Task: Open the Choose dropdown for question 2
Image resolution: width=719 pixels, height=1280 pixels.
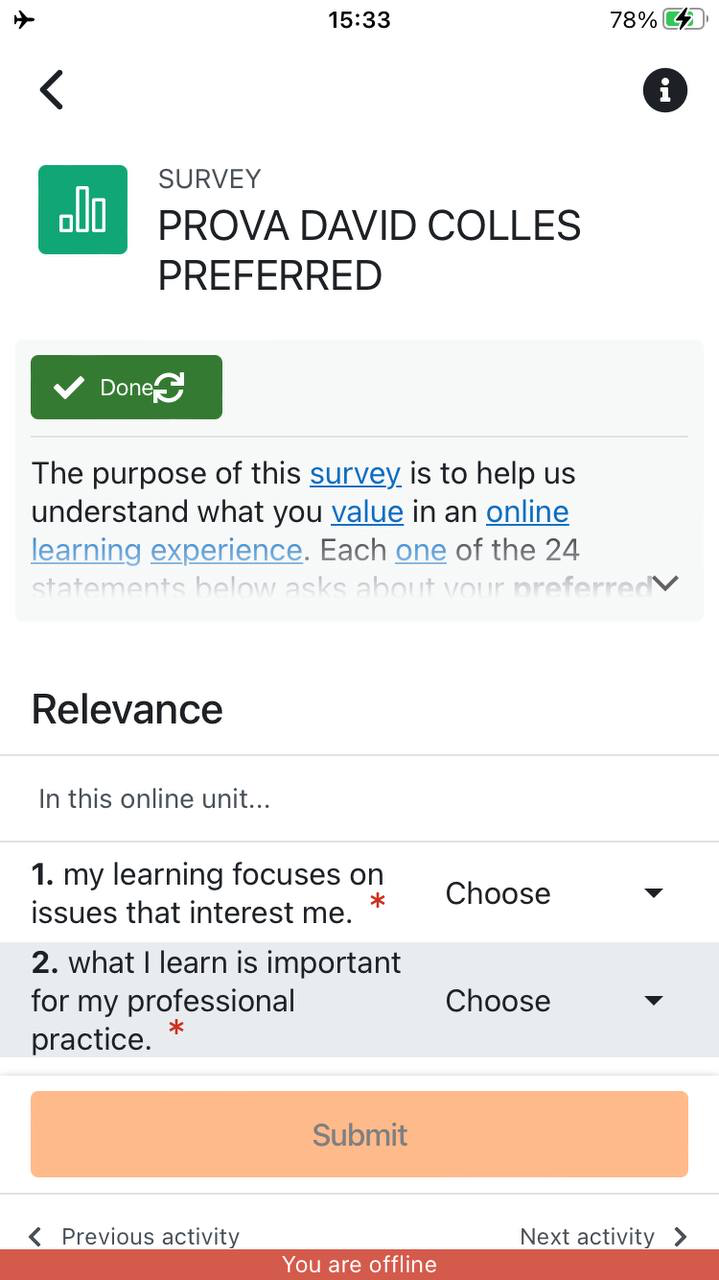Action: [x=554, y=1000]
